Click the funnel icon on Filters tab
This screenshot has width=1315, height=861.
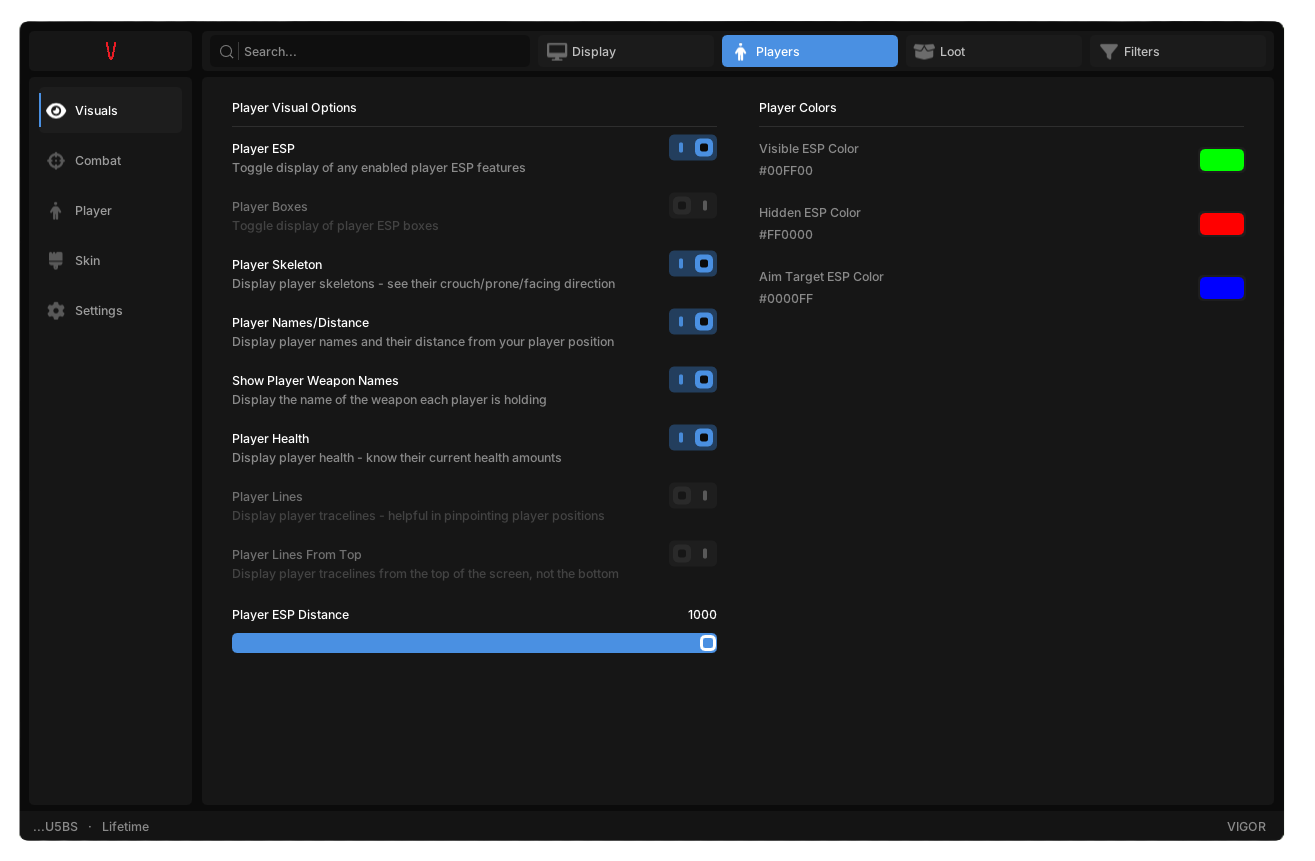(x=1108, y=51)
